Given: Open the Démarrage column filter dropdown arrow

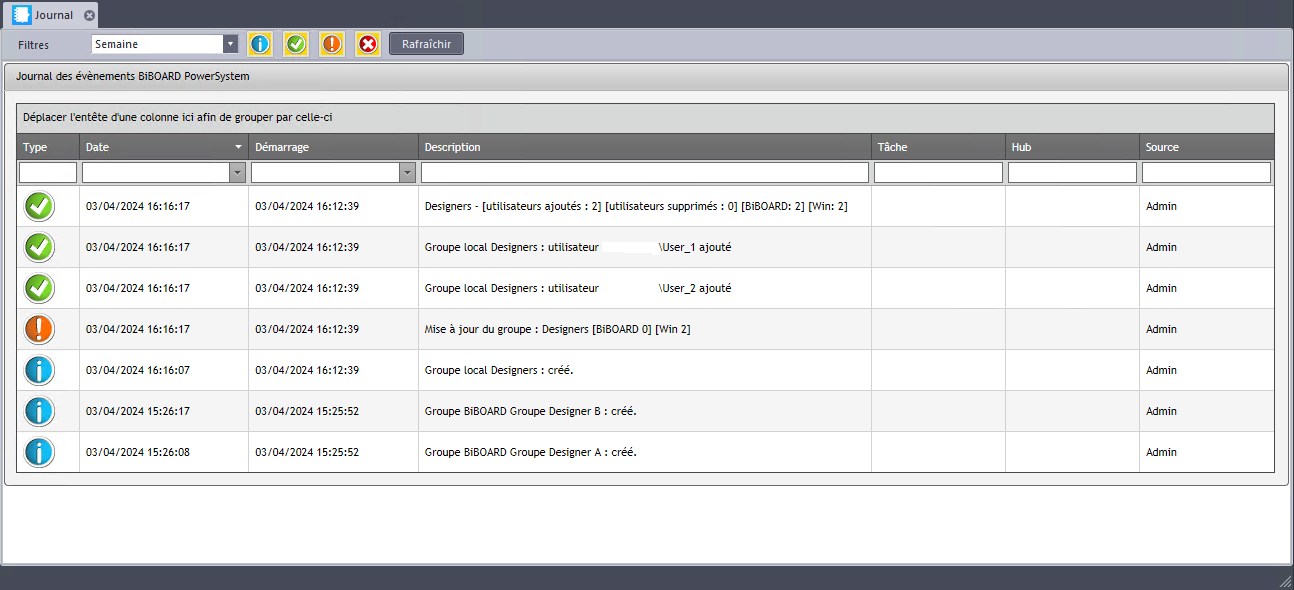Looking at the screenshot, I should pyautogui.click(x=407, y=173).
